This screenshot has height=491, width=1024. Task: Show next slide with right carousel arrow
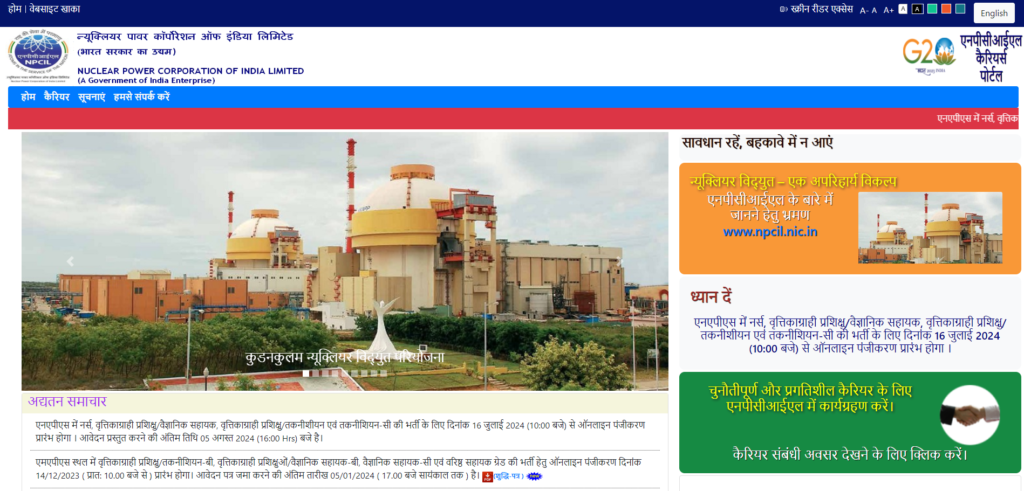[620, 262]
